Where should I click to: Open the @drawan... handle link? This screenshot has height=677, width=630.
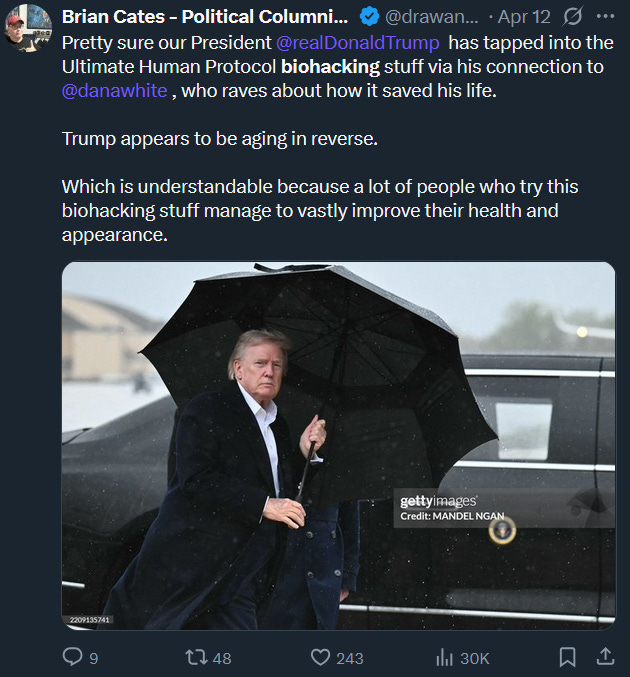tap(431, 17)
